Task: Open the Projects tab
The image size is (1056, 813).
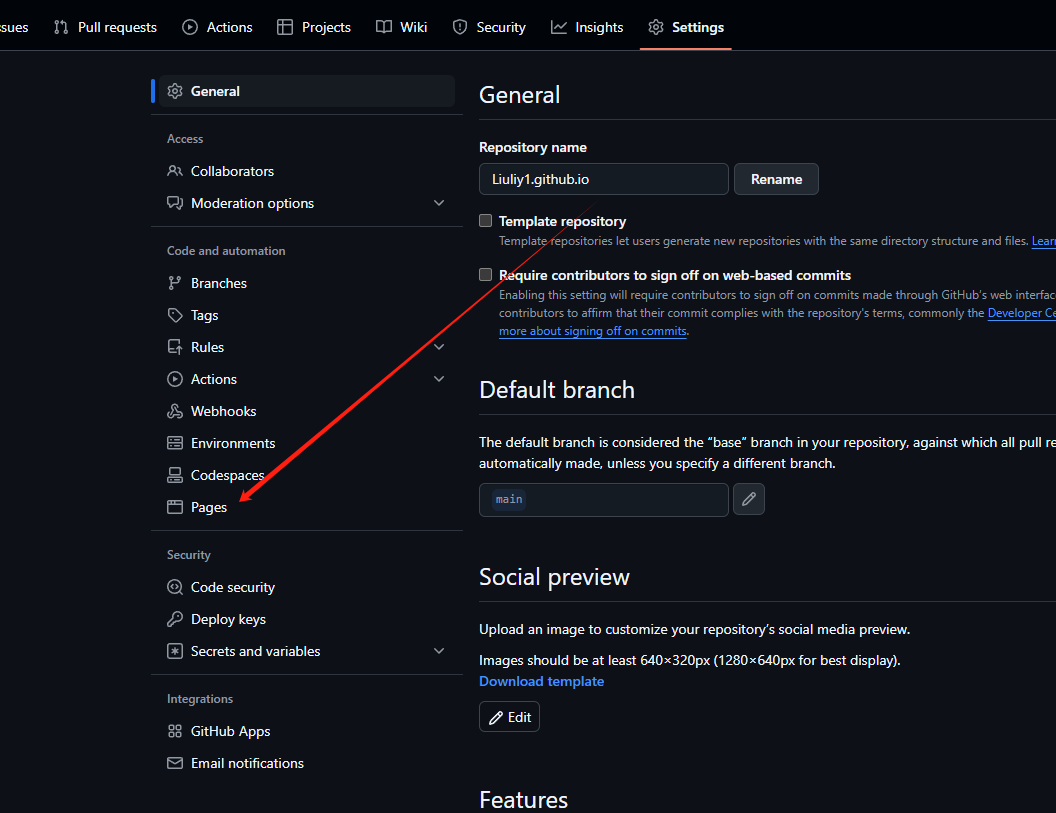Action: (x=314, y=27)
